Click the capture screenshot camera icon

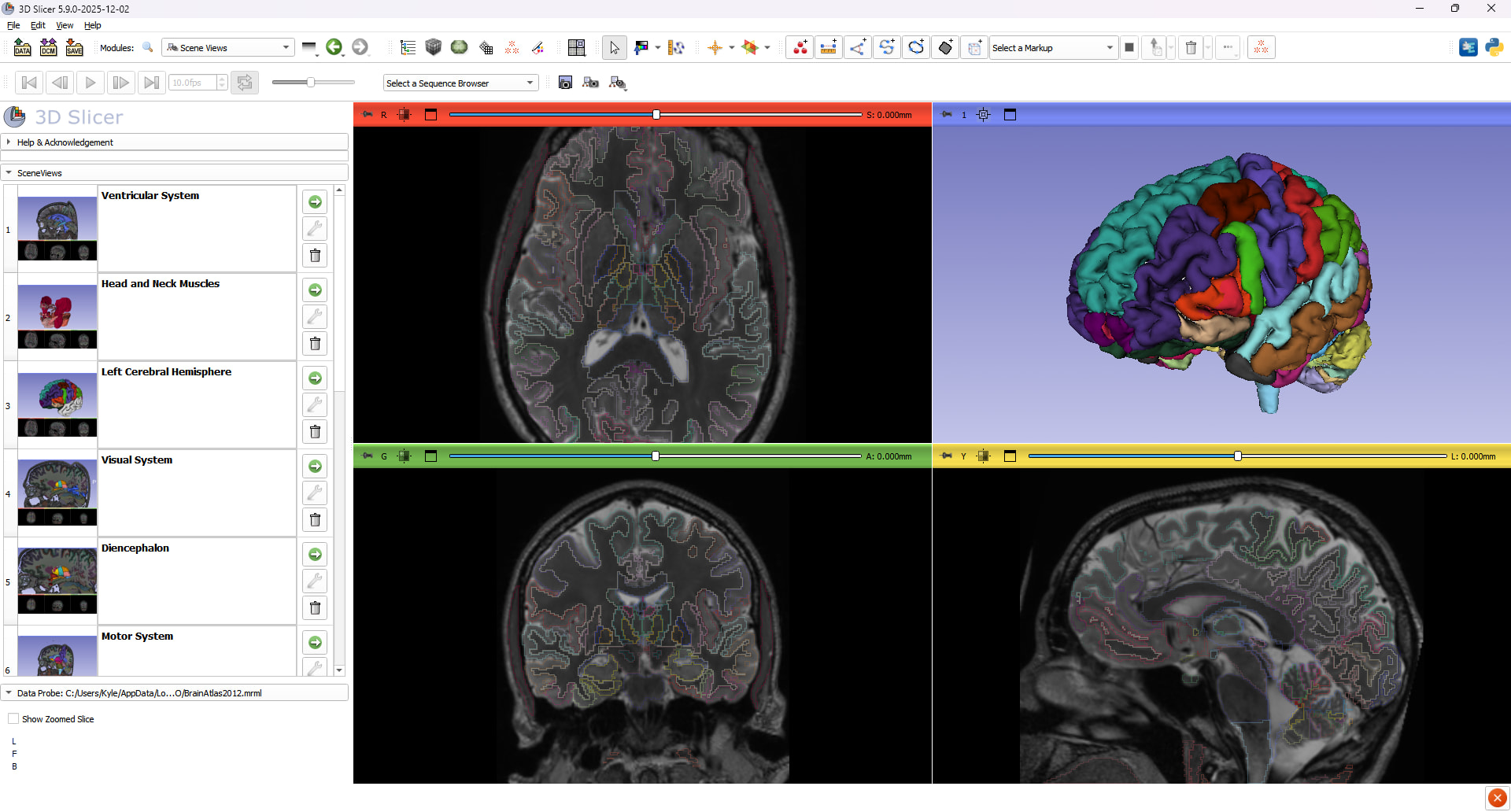565,83
